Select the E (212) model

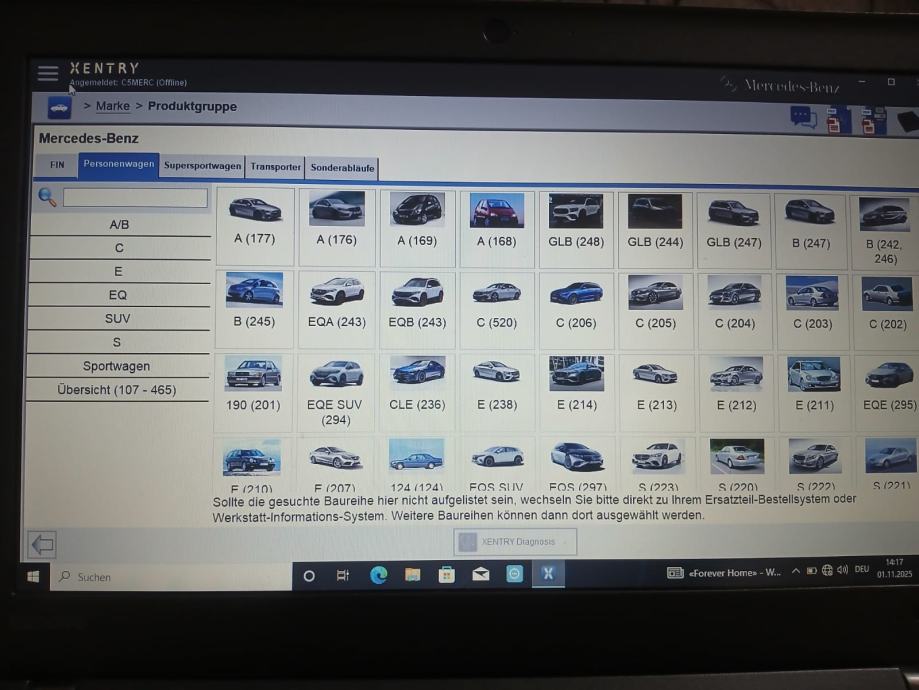736,393
